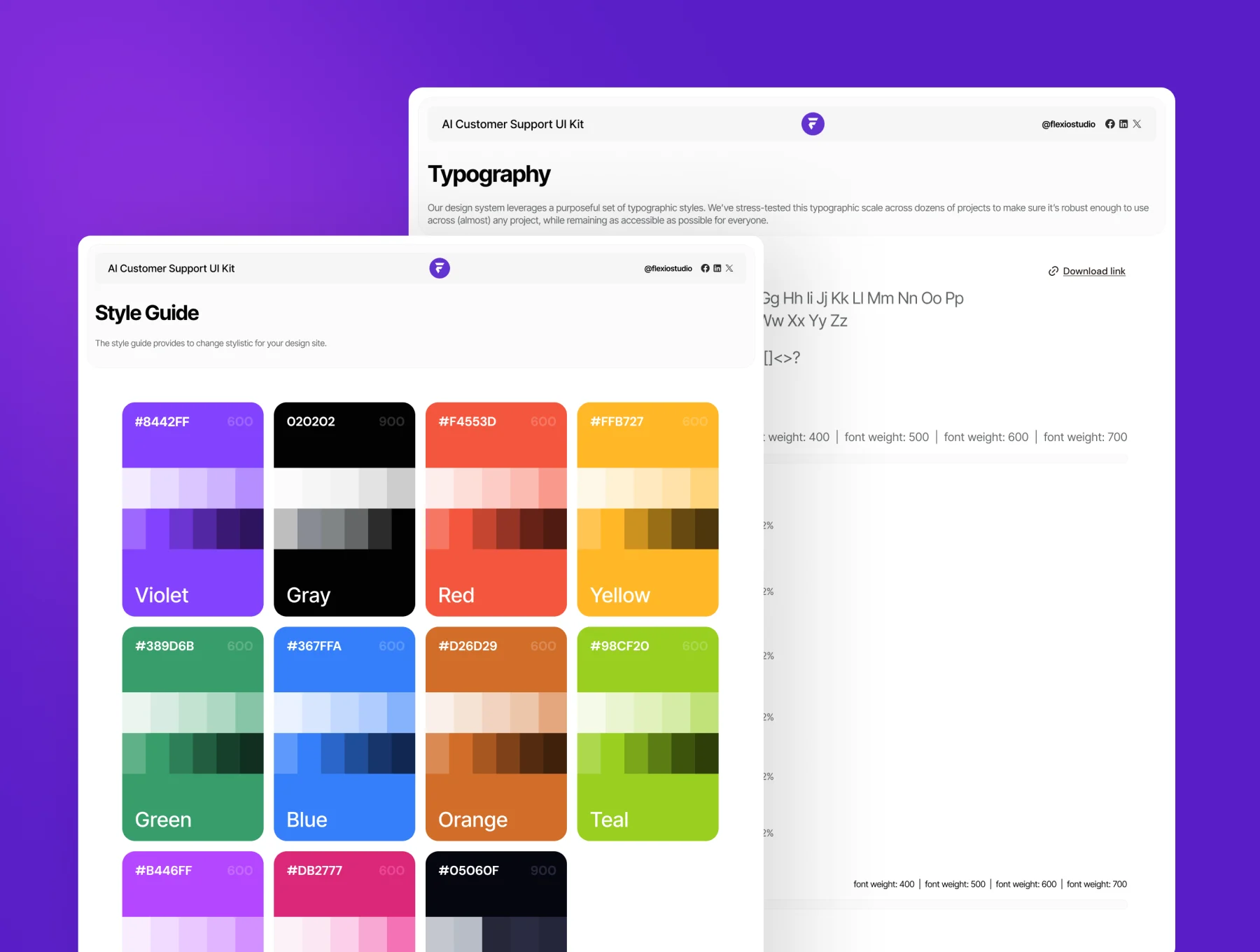Pick the lightest tint in the Blue card
1260x952 pixels.
pyautogui.click(x=288, y=713)
